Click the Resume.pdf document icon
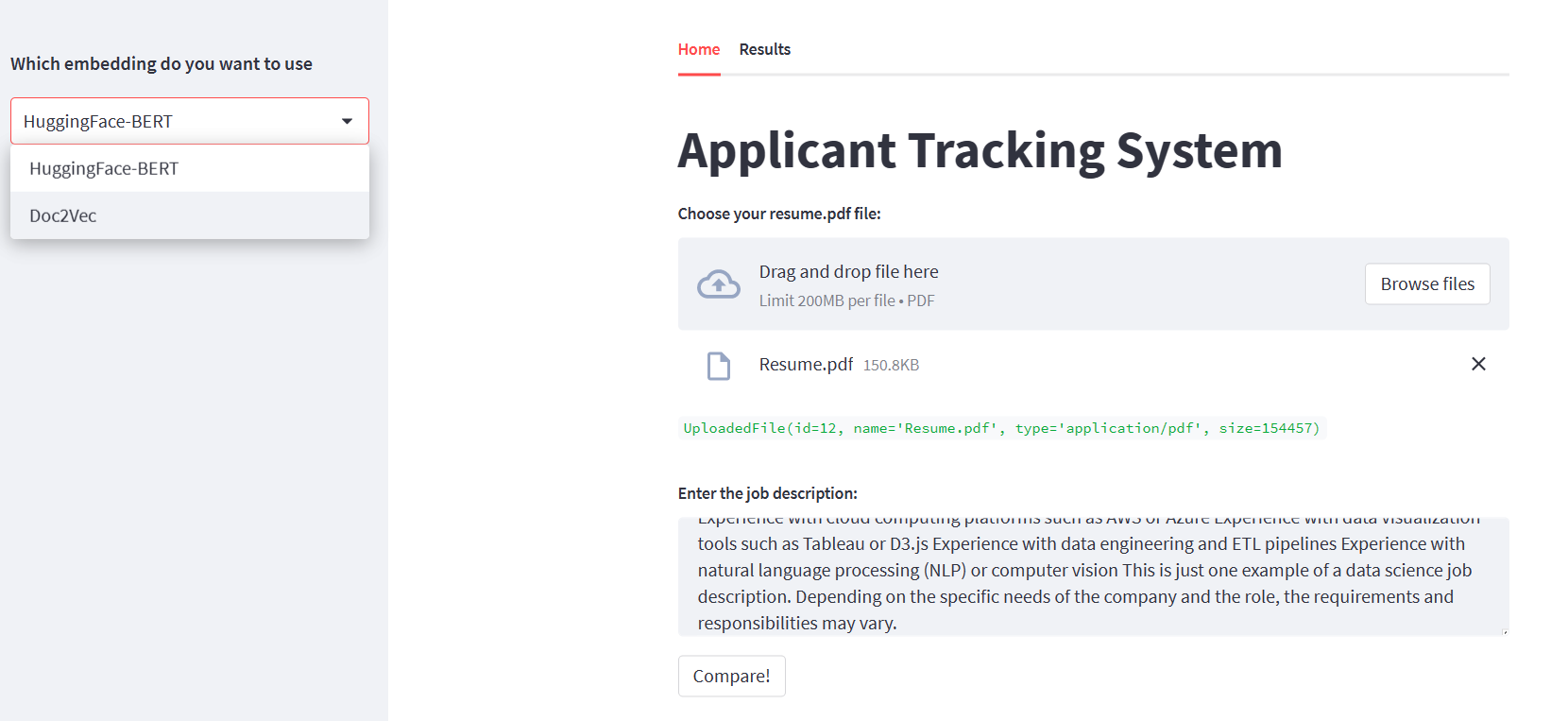Screen dimensions: 1568x721 719,366
